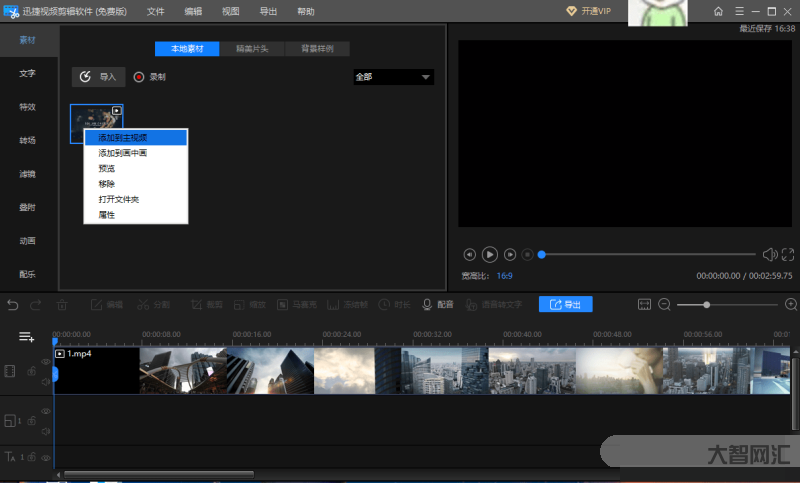Open the 全部 filter dropdown
Image resolution: width=800 pixels, height=483 pixels.
click(x=393, y=77)
